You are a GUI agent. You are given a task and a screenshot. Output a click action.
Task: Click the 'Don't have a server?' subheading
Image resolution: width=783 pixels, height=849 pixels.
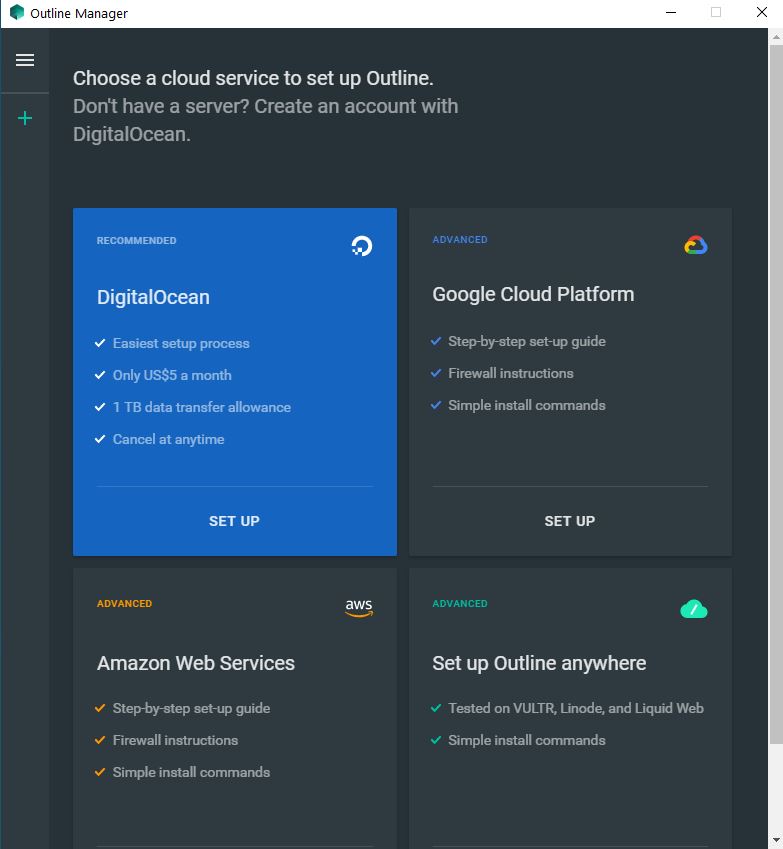(x=266, y=120)
